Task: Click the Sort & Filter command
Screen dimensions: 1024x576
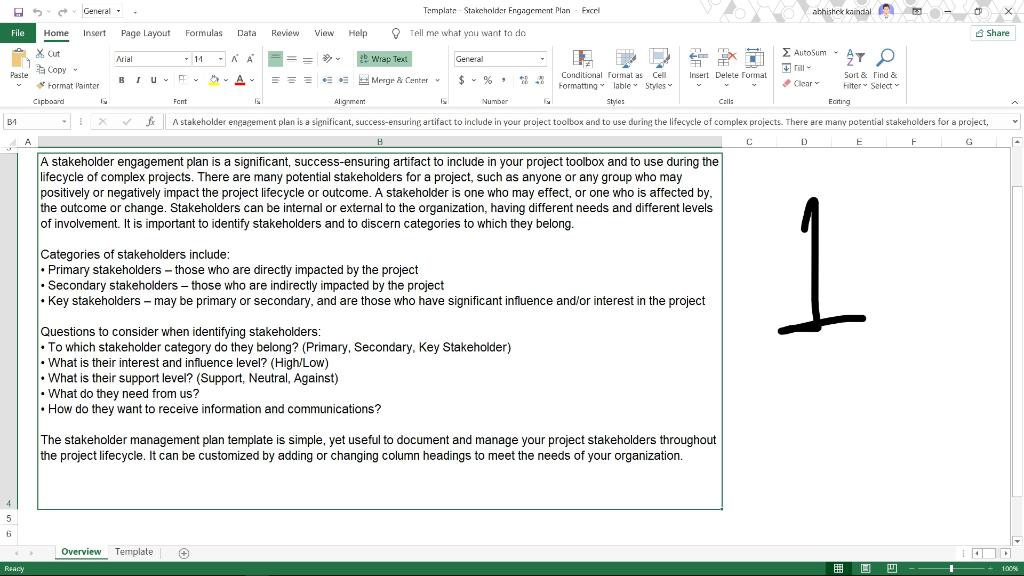Action: pyautogui.click(x=856, y=68)
